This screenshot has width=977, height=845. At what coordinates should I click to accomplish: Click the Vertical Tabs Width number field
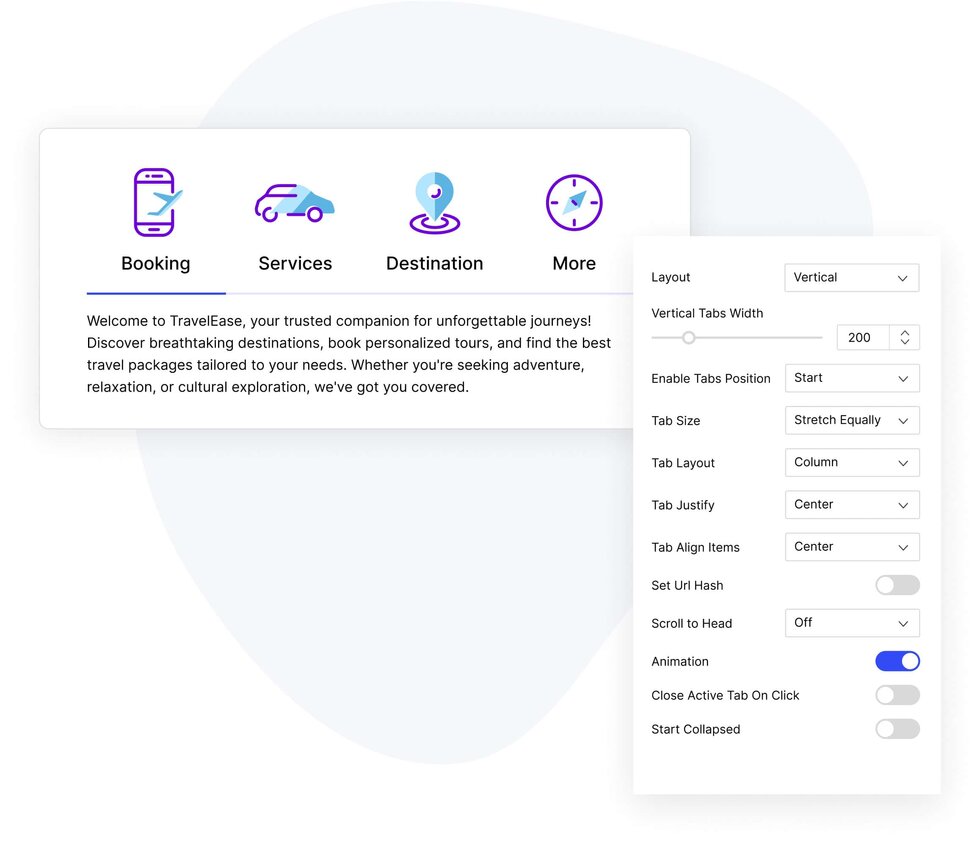861,338
